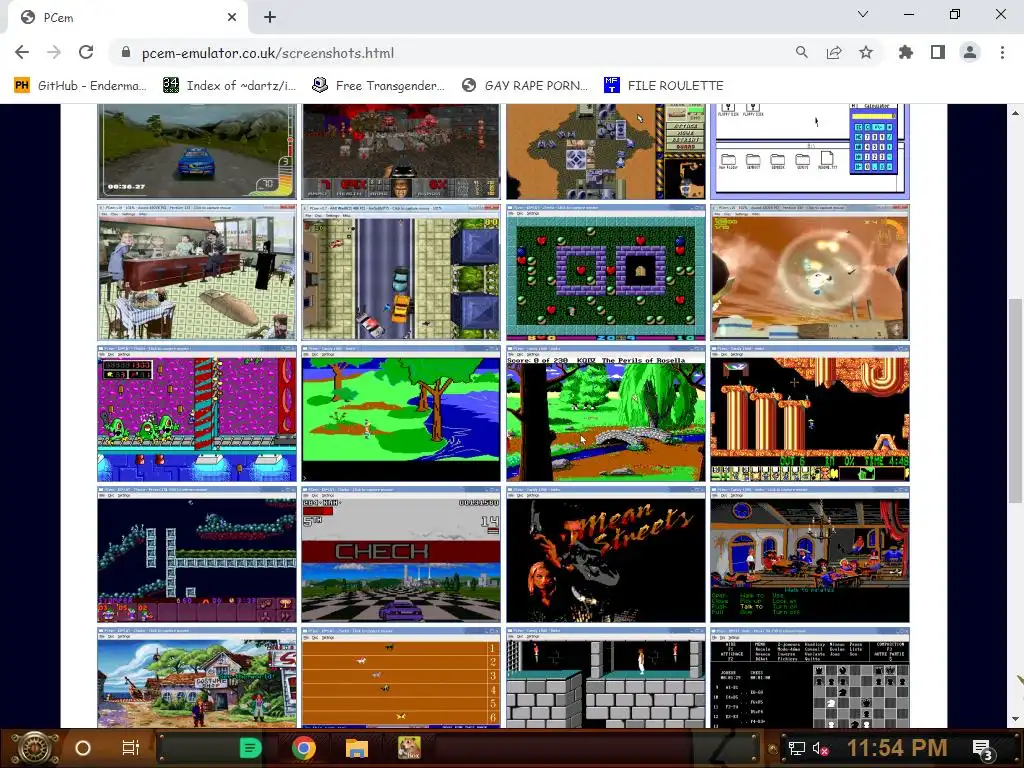Bookmark this page with the star

[866, 53]
